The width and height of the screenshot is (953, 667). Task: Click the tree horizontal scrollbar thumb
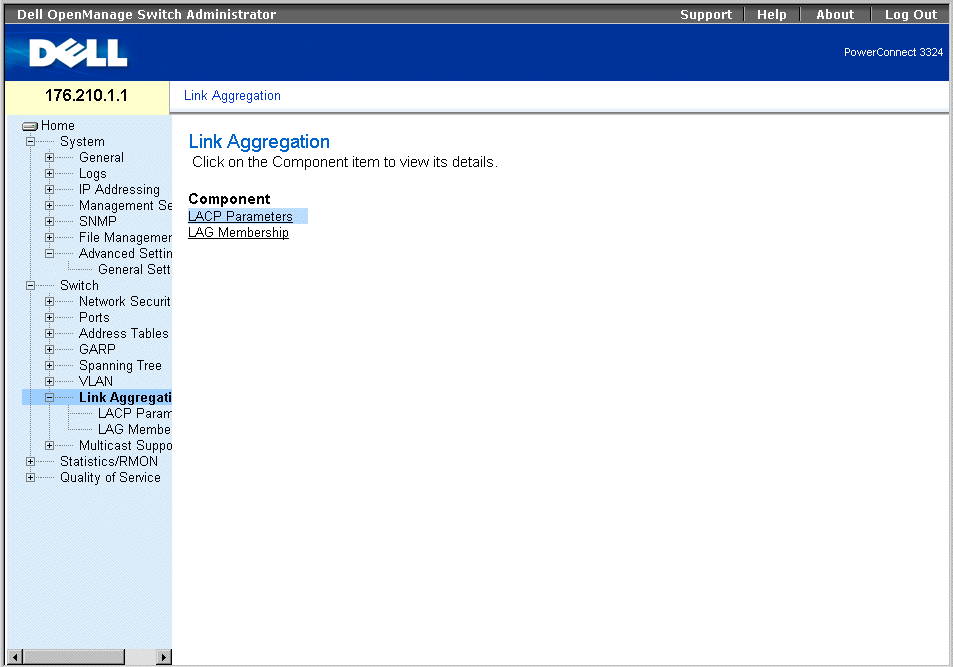[x=74, y=657]
